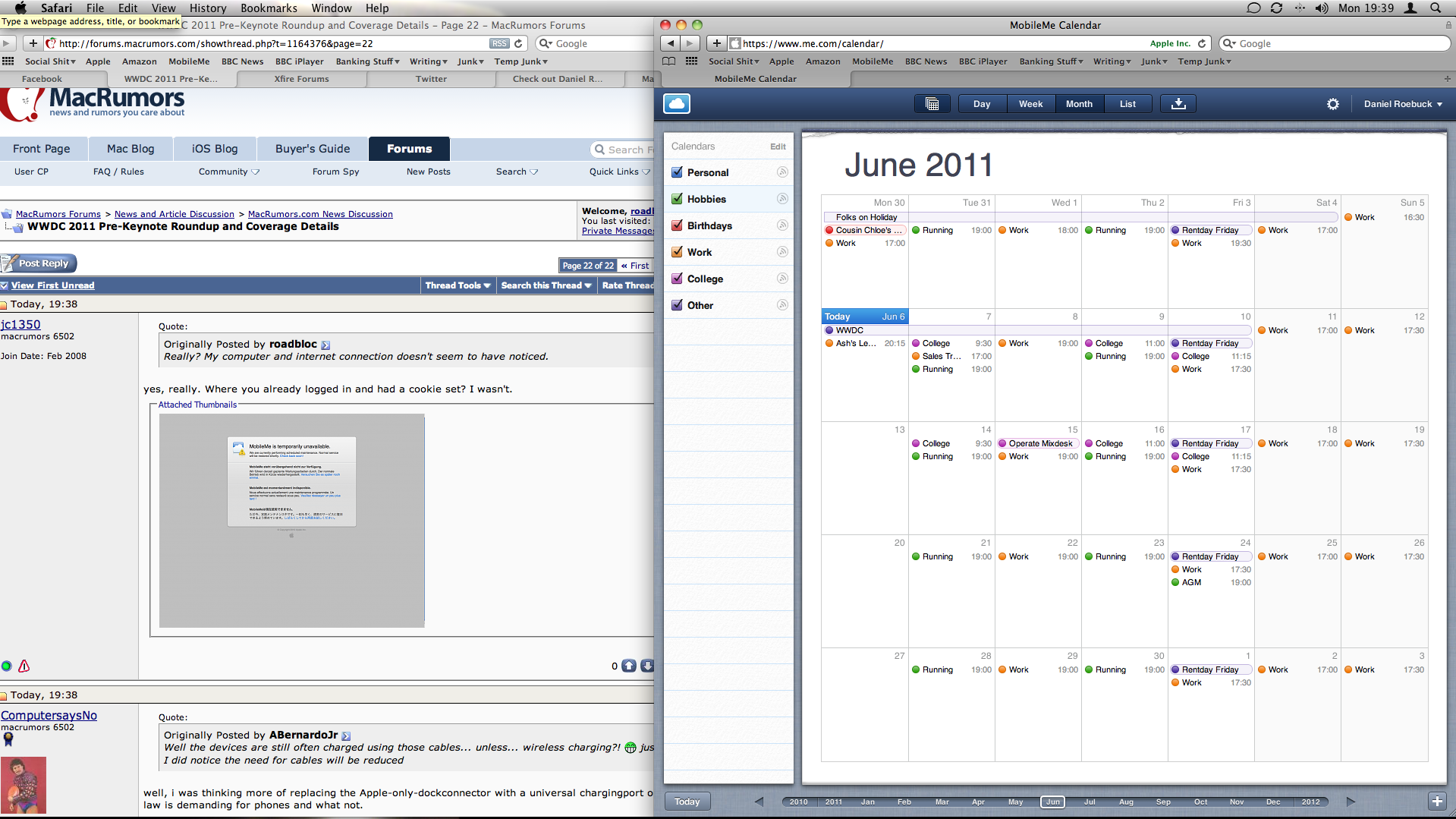Open the calendar inbox tray icon
This screenshot has height=819, width=1456.
(1178, 104)
